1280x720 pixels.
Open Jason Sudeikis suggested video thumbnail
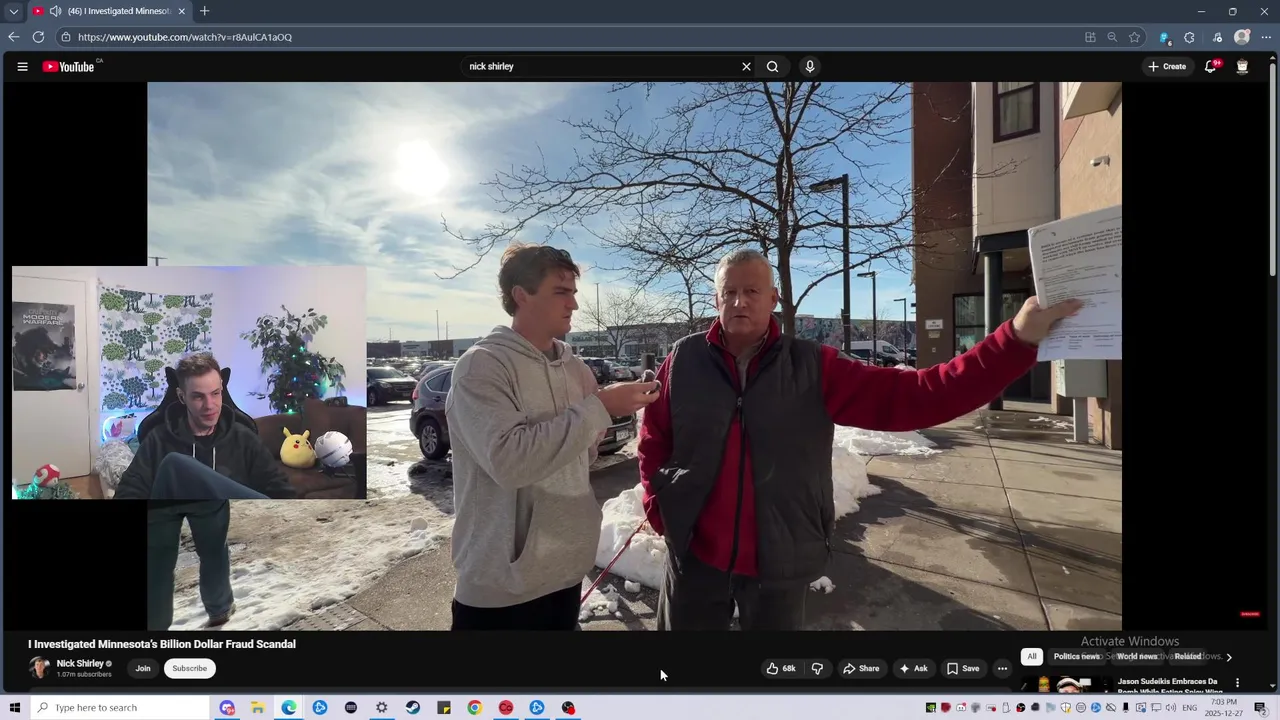tap(1065, 684)
